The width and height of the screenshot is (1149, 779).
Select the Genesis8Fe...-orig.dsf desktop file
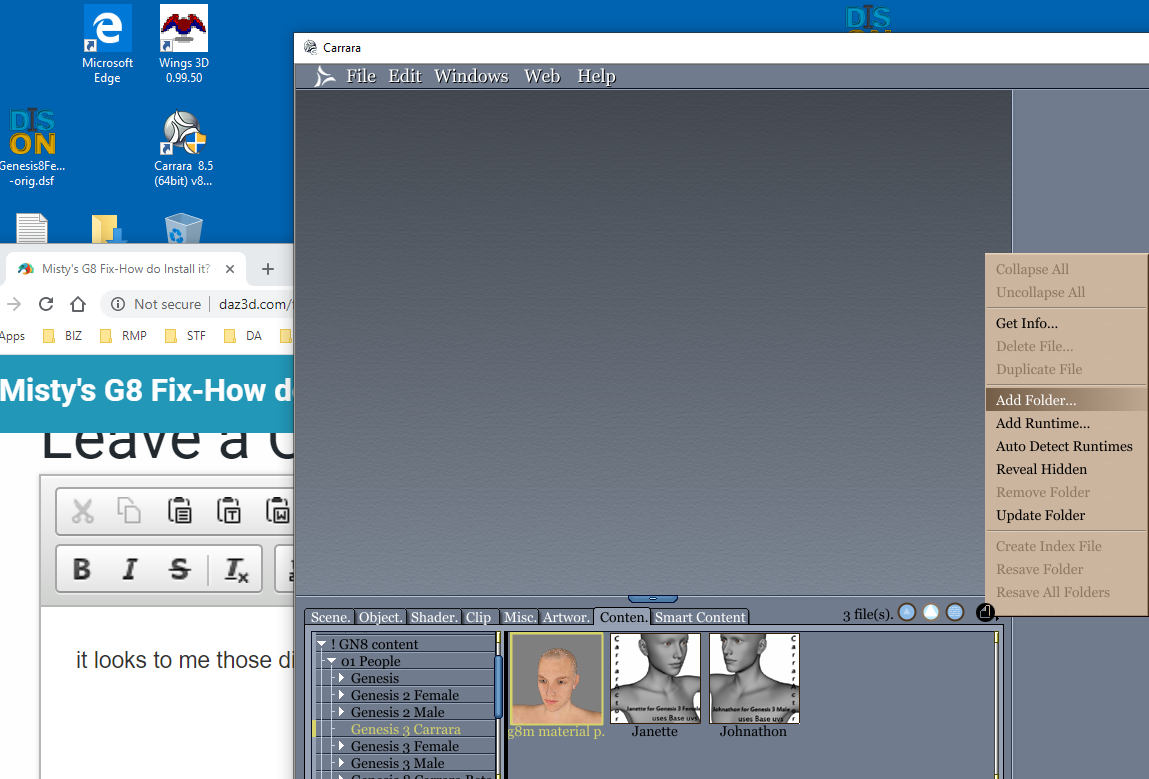tap(32, 147)
